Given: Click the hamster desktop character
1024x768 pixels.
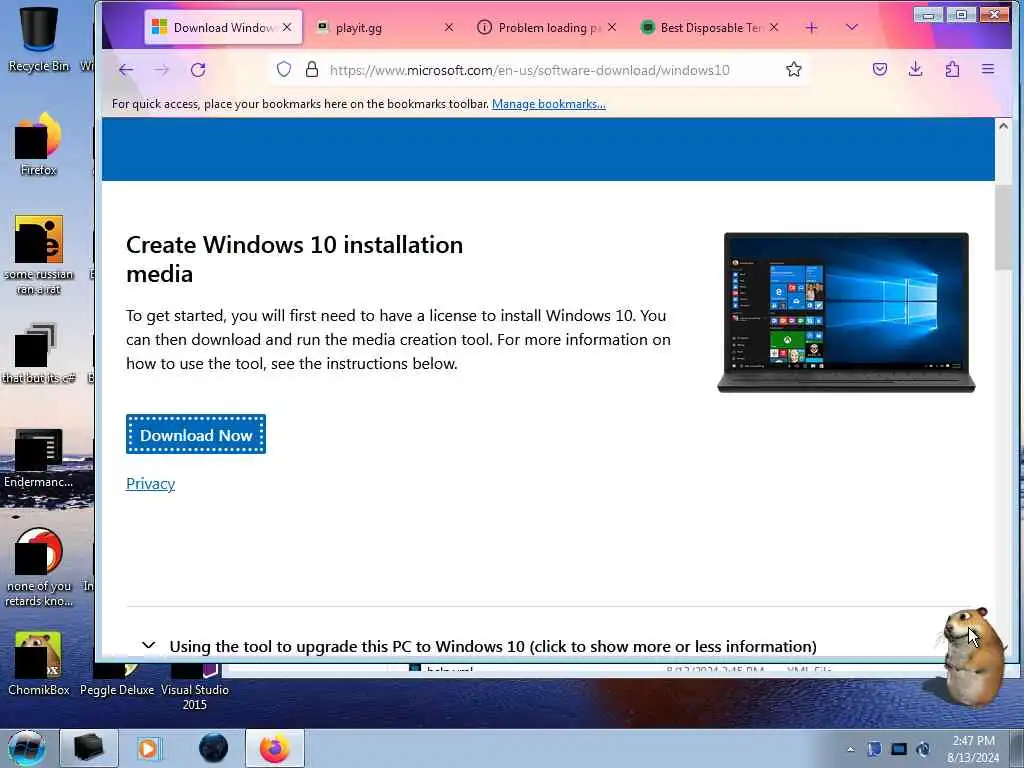Looking at the screenshot, I should click(974, 656).
